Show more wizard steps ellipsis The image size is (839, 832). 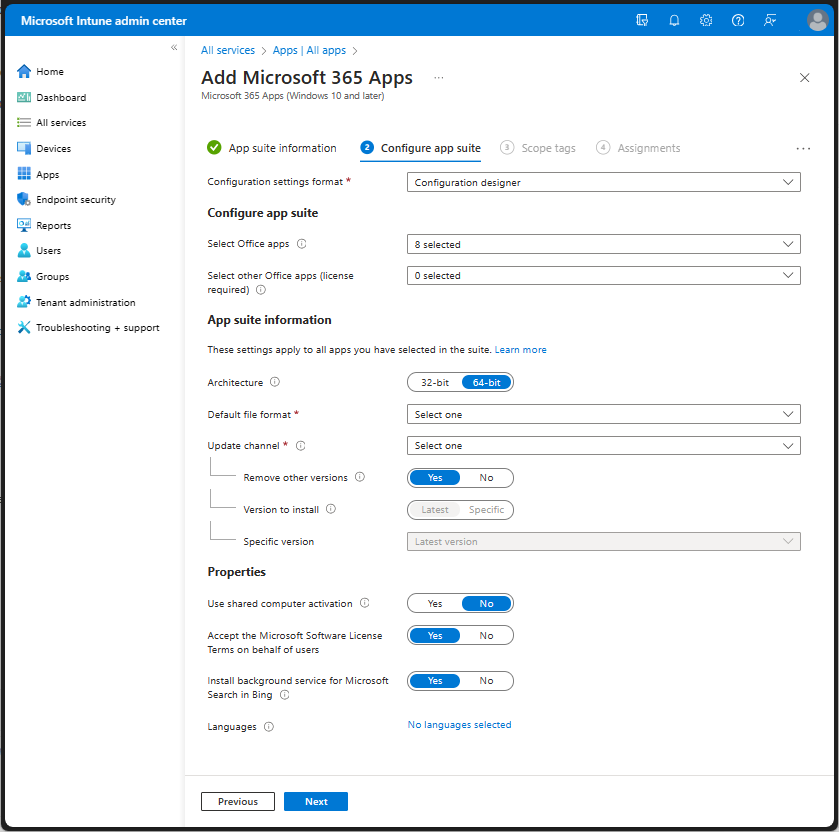pos(803,148)
